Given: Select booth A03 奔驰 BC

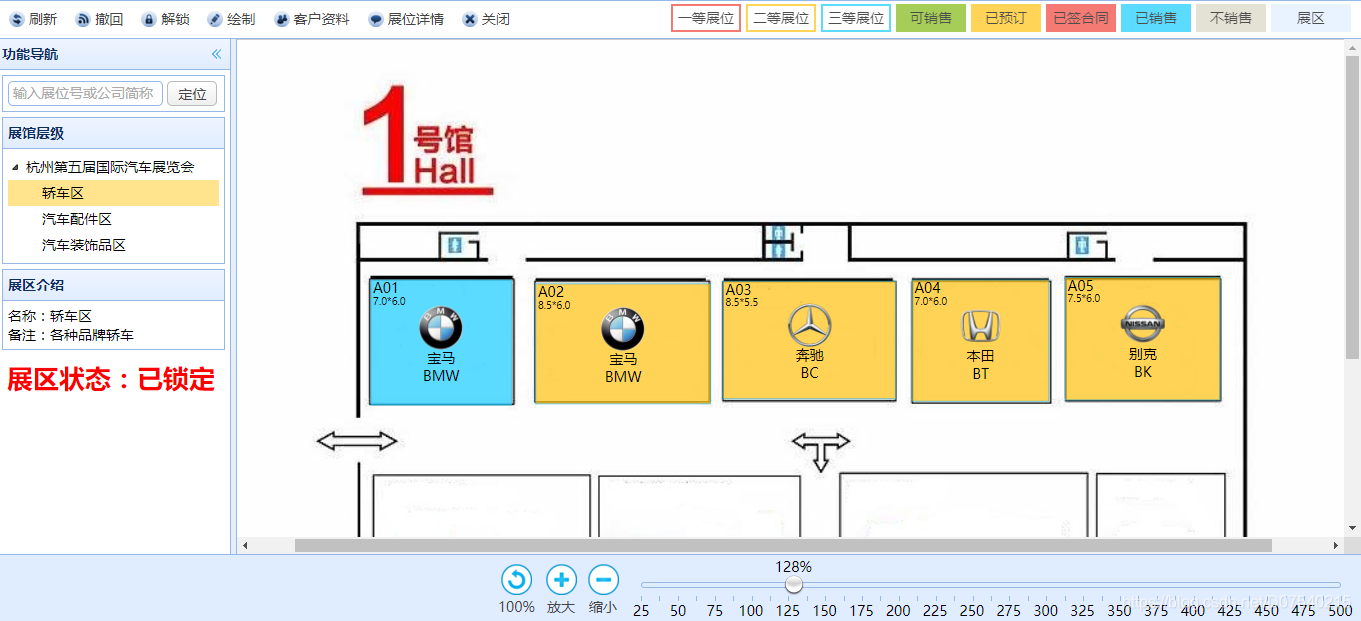Looking at the screenshot, I should (x=809, y=341).
